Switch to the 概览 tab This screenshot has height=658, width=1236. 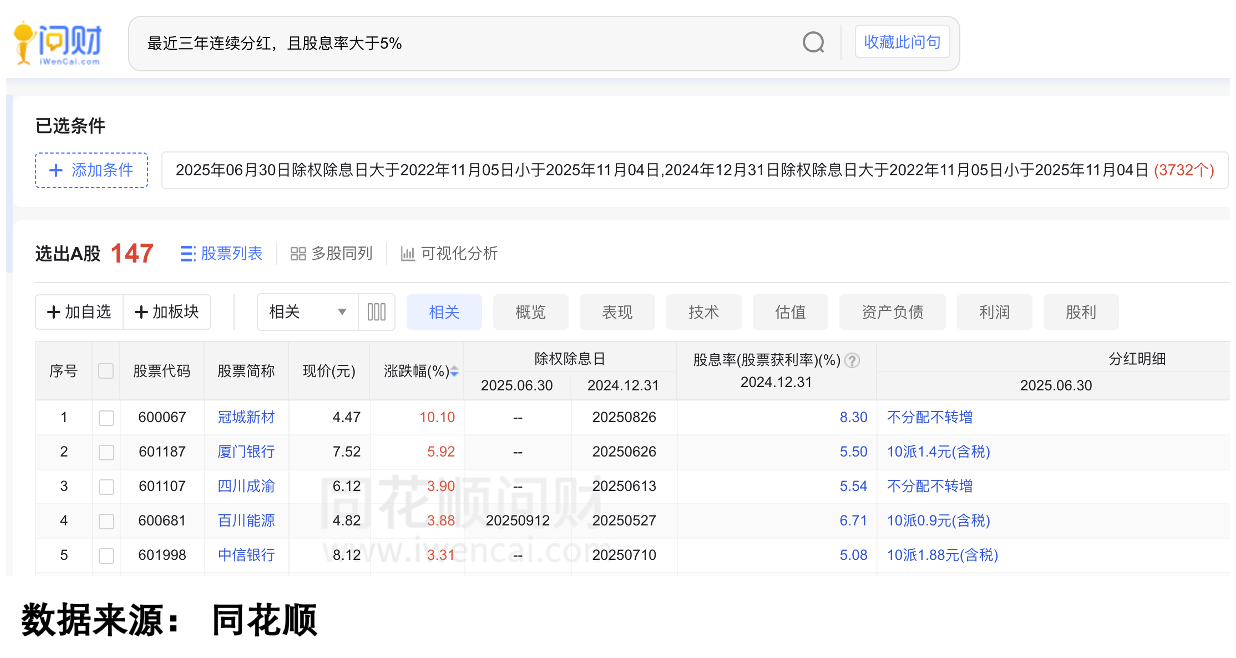click(x=531, y=312)
